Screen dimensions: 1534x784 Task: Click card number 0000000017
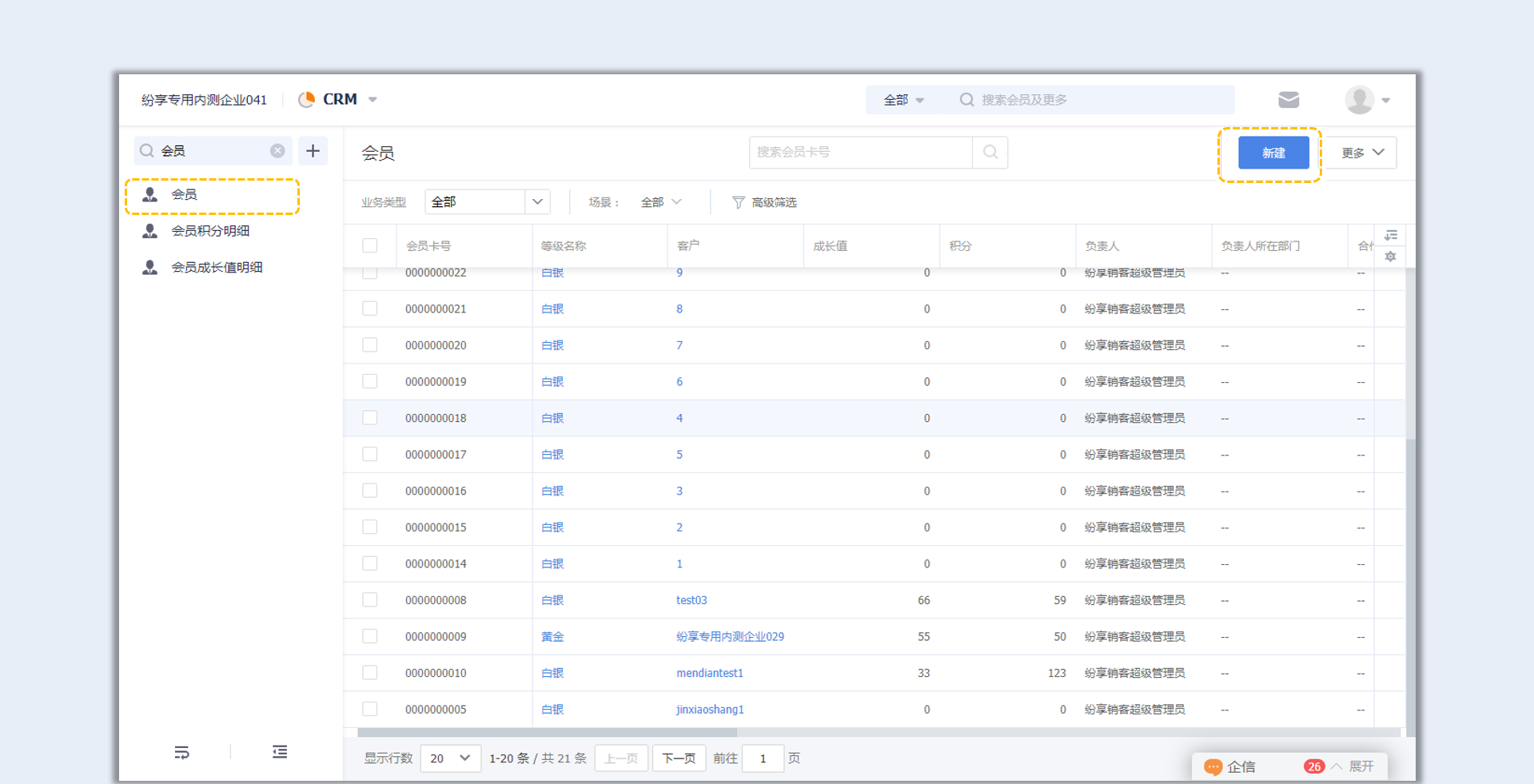coord(436,455)
